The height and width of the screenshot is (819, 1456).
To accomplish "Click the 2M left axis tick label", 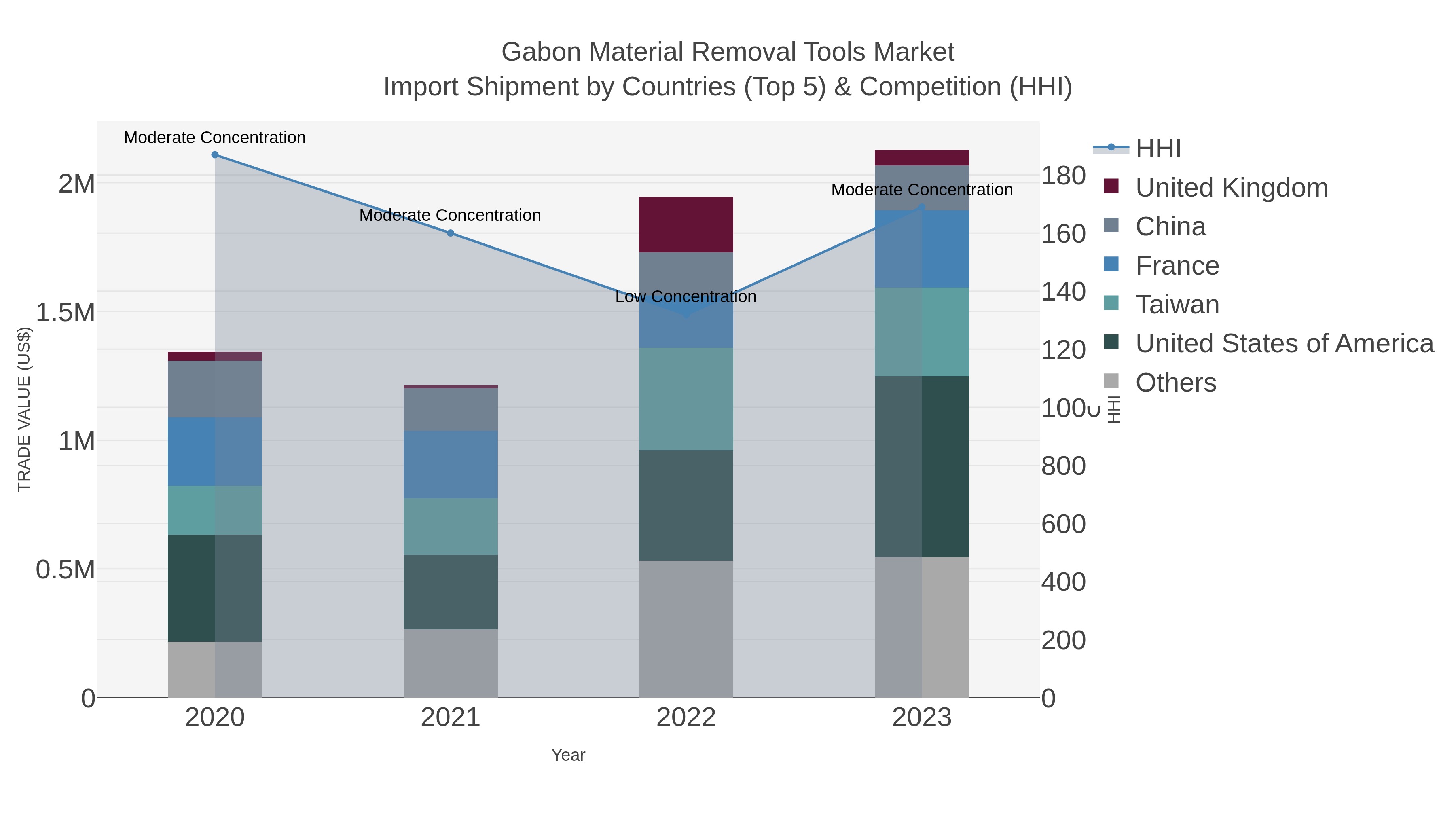I will [77, 184].
